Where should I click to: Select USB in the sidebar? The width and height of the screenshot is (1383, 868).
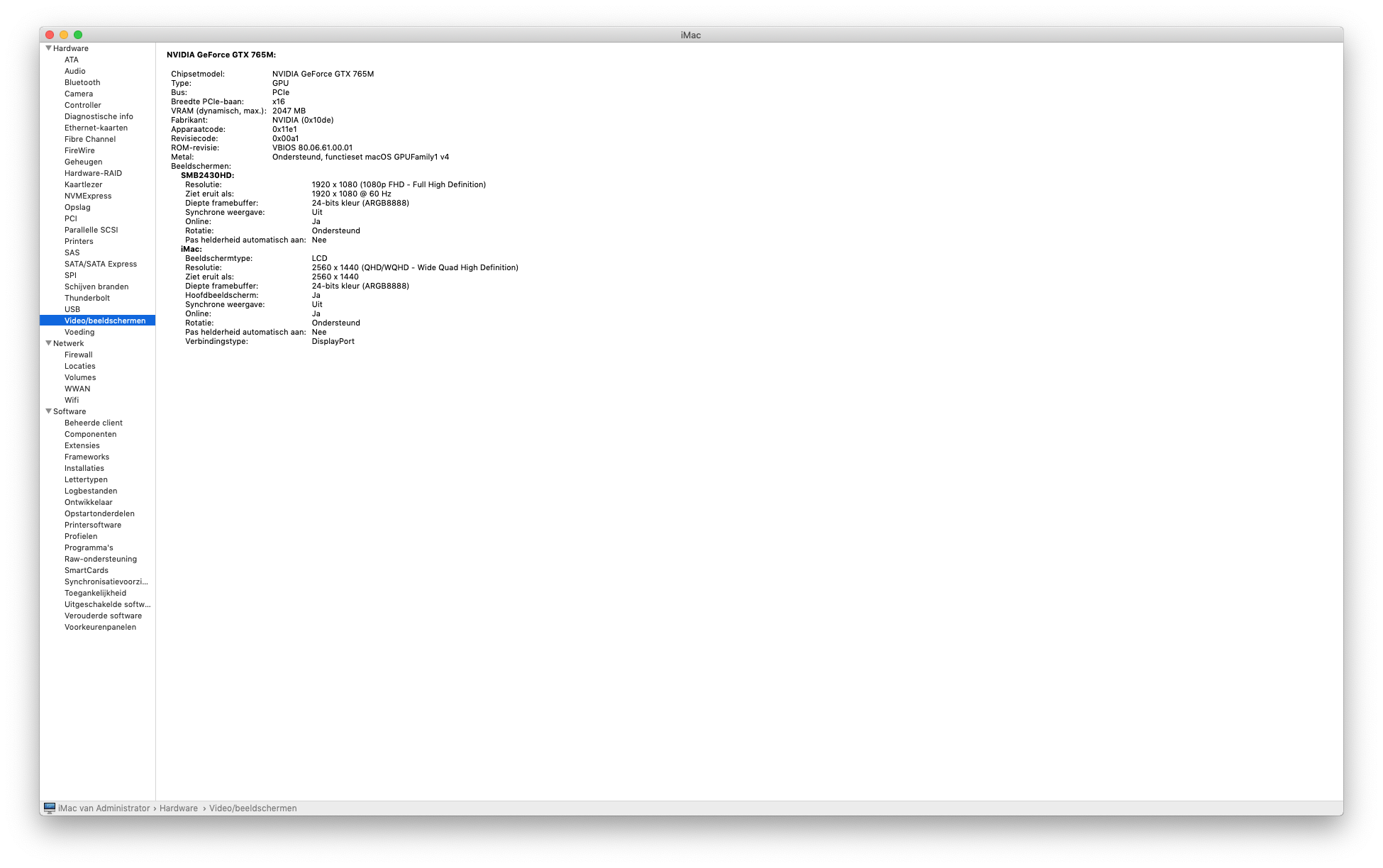[x=72, y=309]
